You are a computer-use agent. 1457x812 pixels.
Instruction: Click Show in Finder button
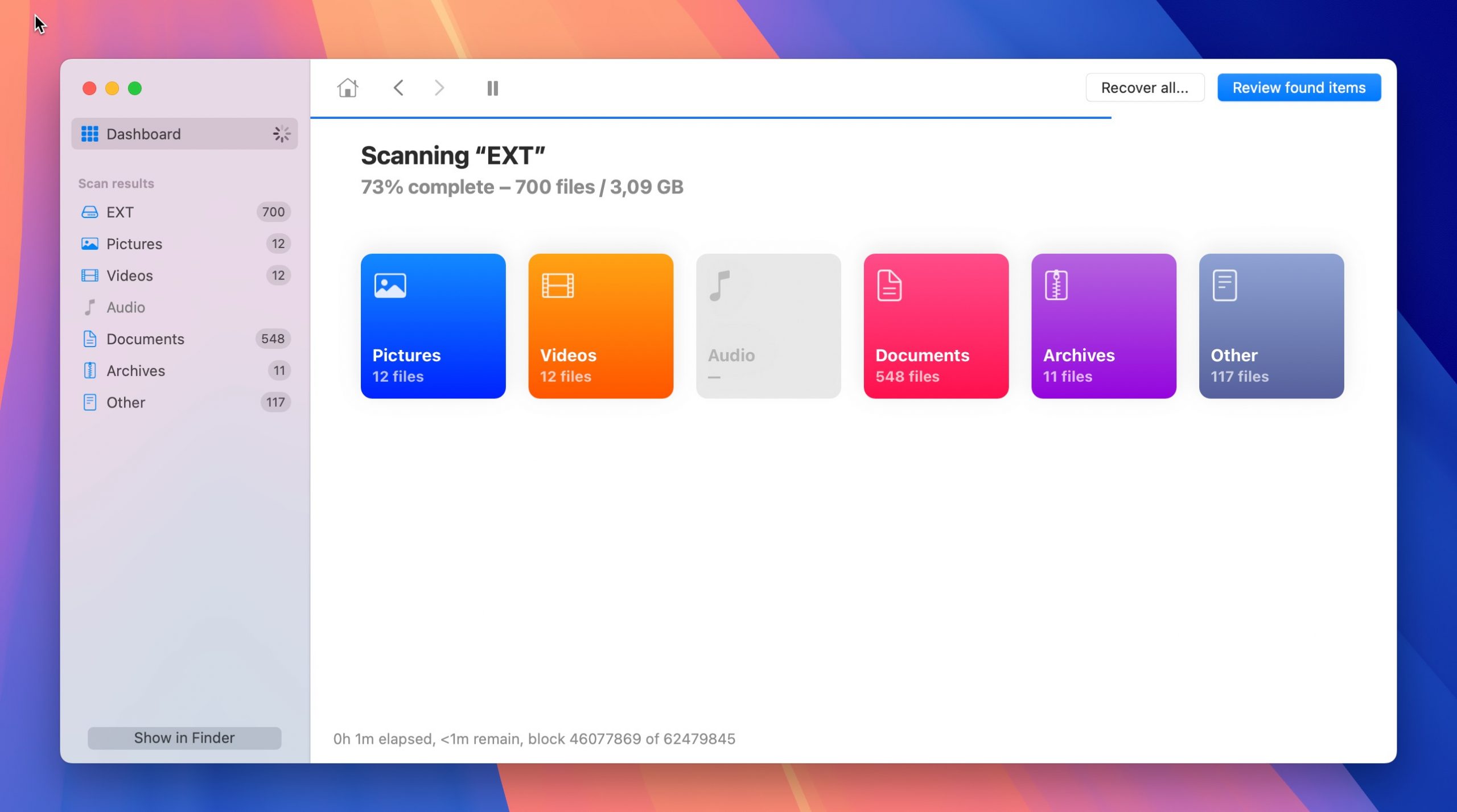(184, 737)
